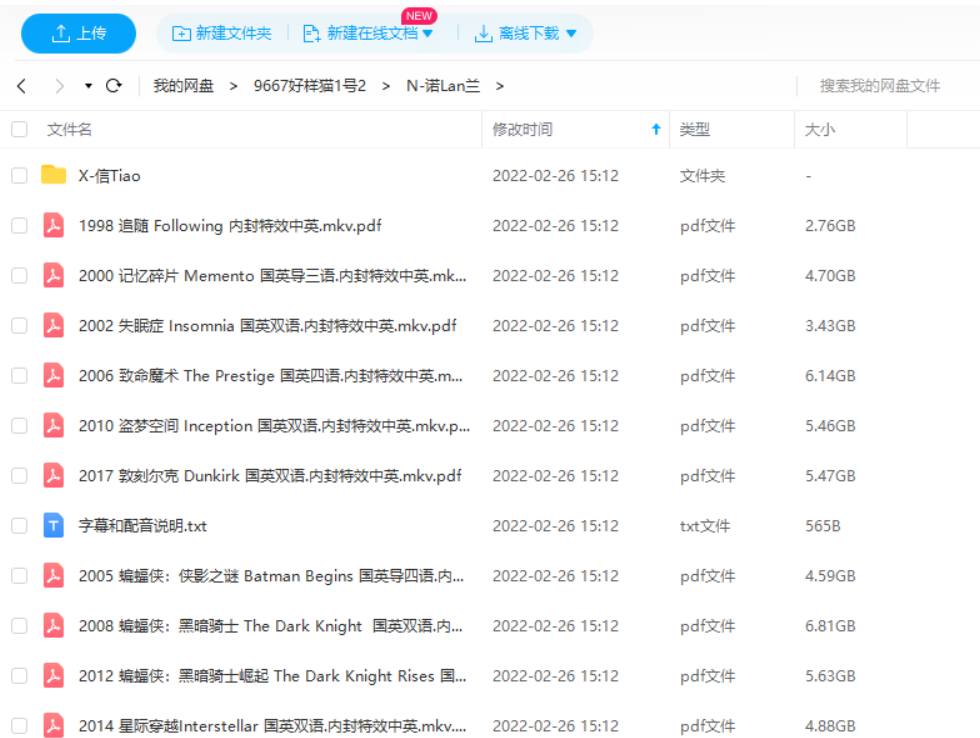Click the 新建文件夹 button
Viewport: 980px width, 738px height.
pyautogui.click(x=222, y=33)
